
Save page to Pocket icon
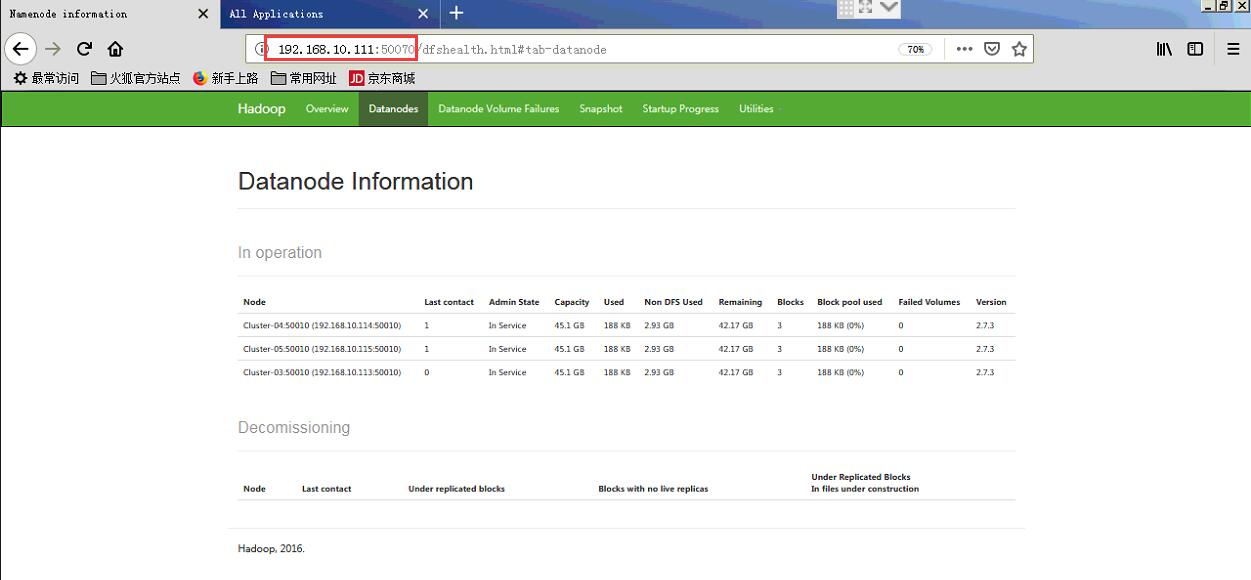point(992,49)
